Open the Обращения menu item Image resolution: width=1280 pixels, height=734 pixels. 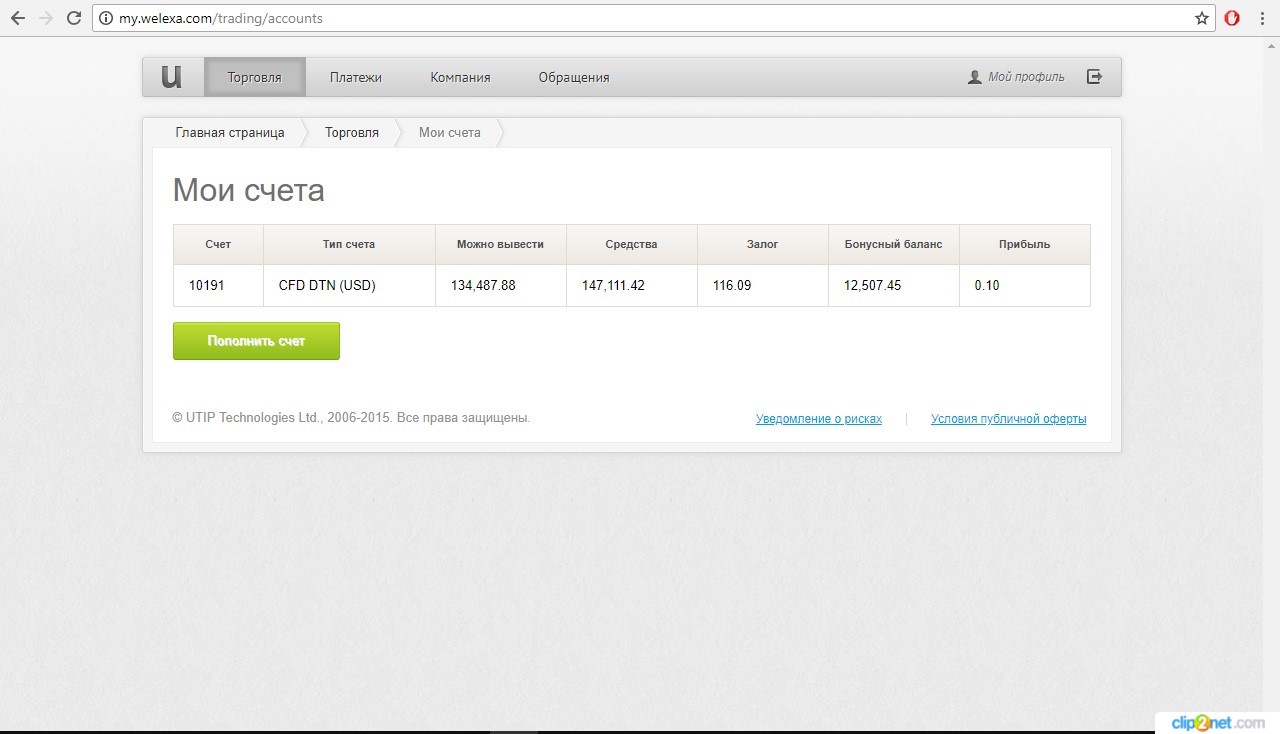pyautogui.click(x=574, y=77)
